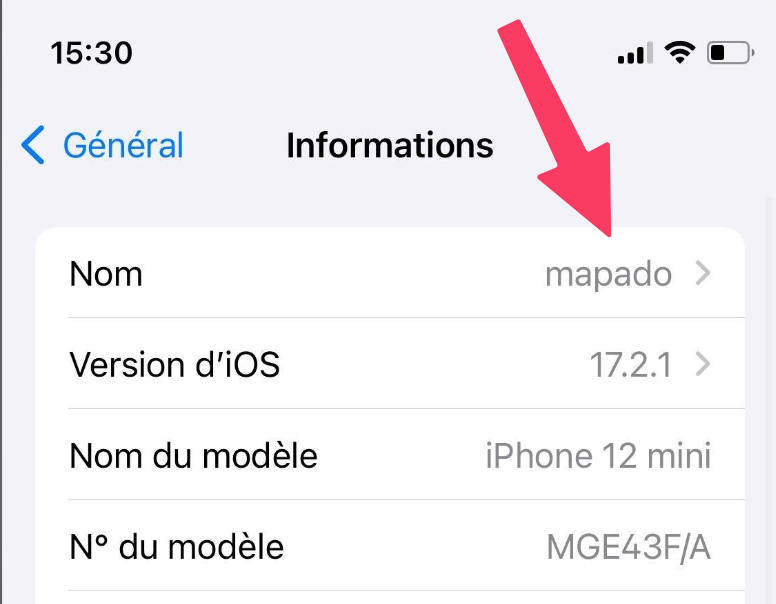Viewport: 776px width, 604px height.
Task: Select the mapado device name value
Action: point(608,275)
